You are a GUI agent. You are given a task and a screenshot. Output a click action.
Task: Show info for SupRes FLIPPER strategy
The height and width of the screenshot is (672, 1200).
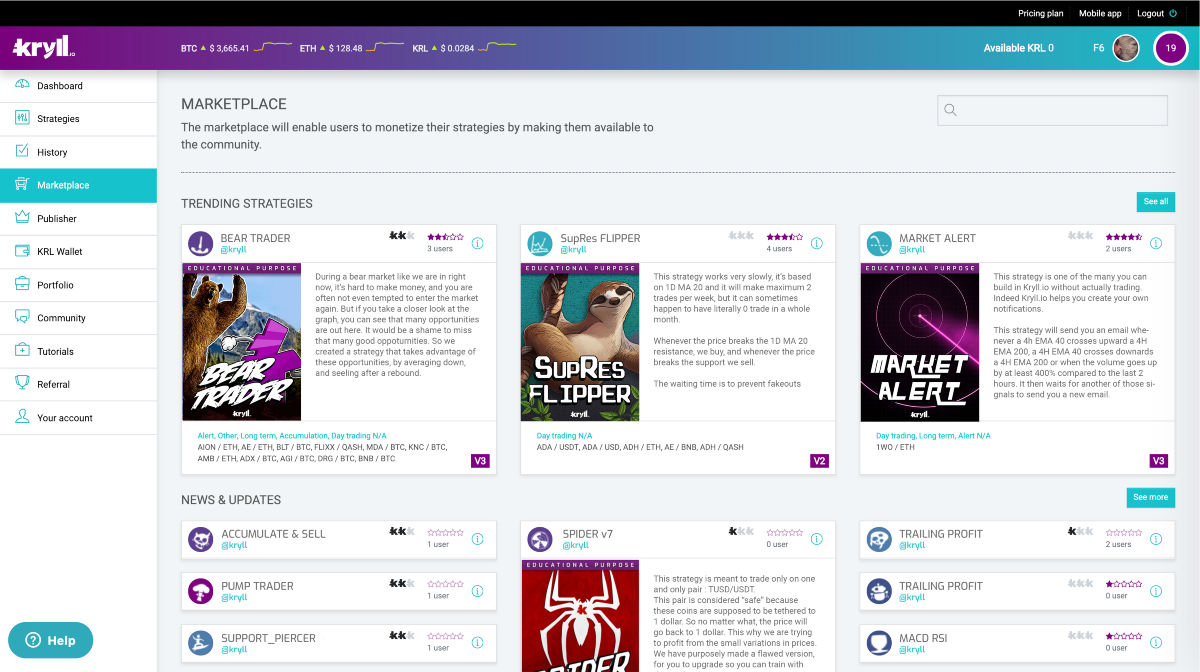click(x=817, y=243)
